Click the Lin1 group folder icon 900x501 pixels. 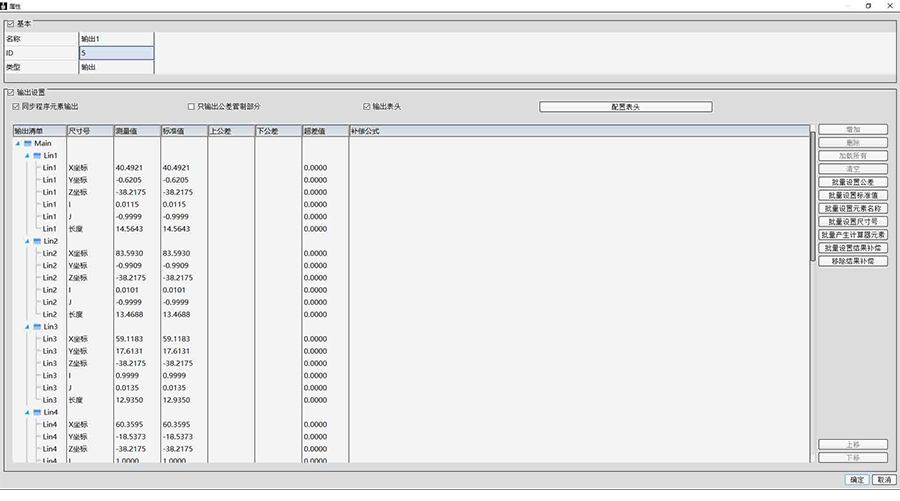pos(37,156)
